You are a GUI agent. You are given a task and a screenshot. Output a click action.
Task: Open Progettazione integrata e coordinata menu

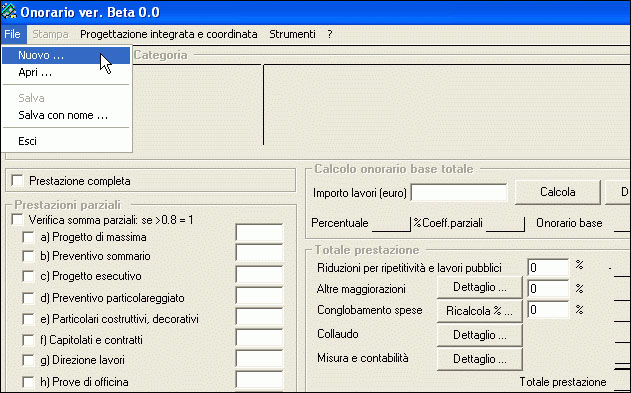click(169, 34)
